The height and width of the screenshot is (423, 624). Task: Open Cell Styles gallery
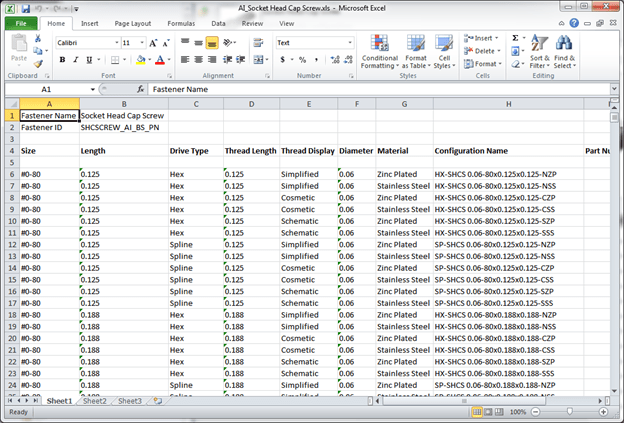coord(444,52)
